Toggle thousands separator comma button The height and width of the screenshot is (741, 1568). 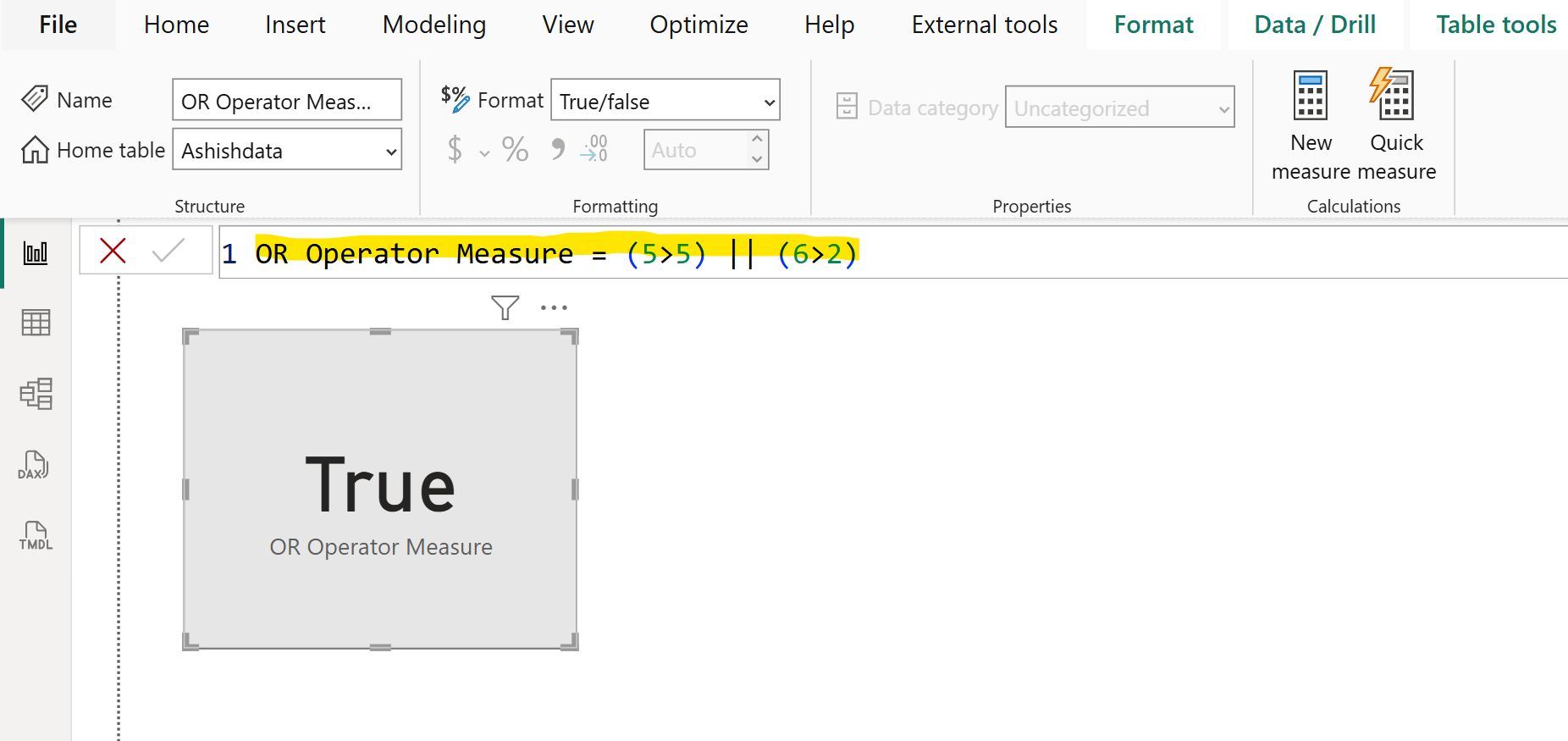[557, 150]
